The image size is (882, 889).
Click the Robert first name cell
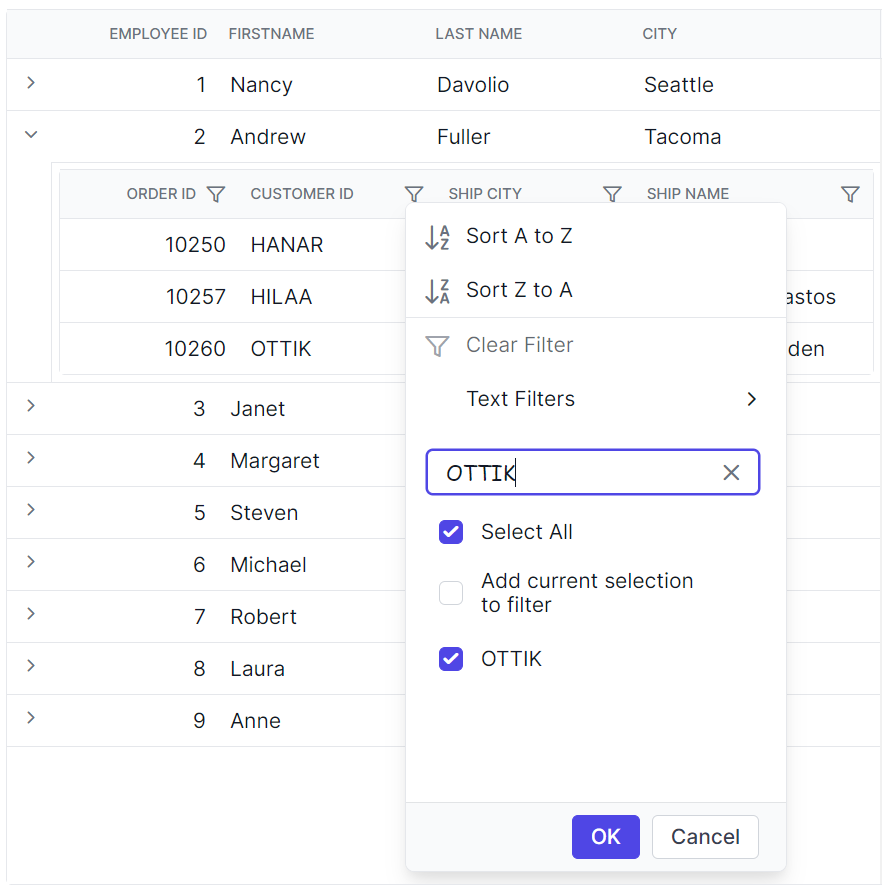tap(263, 617)
